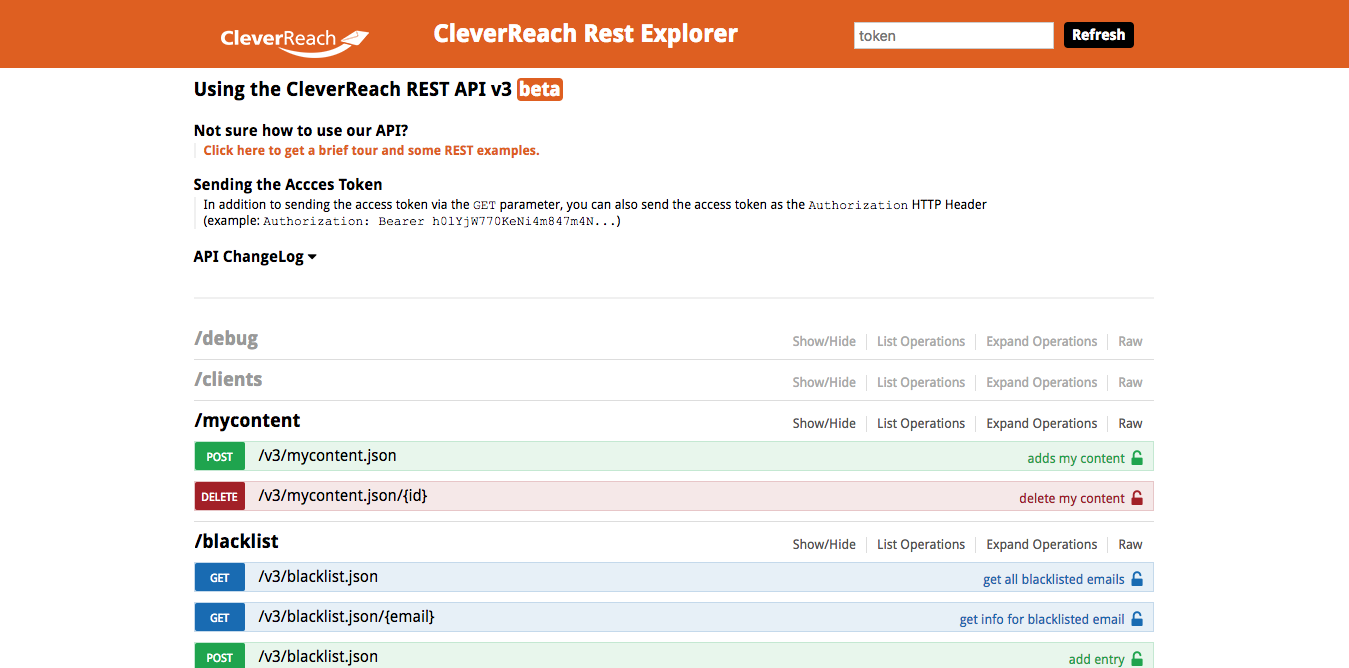Screen dimensions: 1349x668
Task: Select List Operations for /mycontent
Action: [x=921, y=423]
